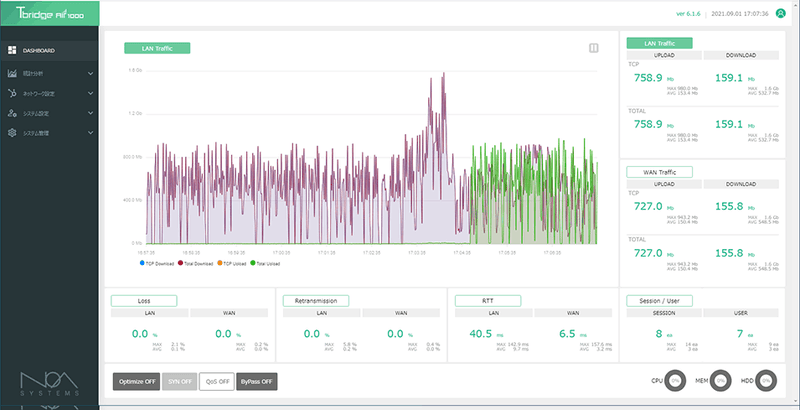Viewport: 800px width, 410px height.
Task: Expand the statistics analysis menu chevron
Action: pos(90,73)
